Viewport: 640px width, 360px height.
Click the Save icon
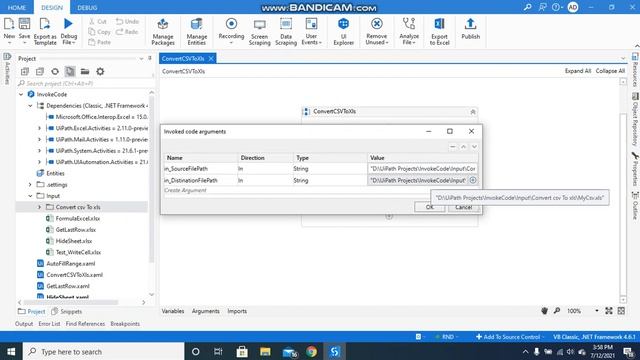click(x=24, y=24)
